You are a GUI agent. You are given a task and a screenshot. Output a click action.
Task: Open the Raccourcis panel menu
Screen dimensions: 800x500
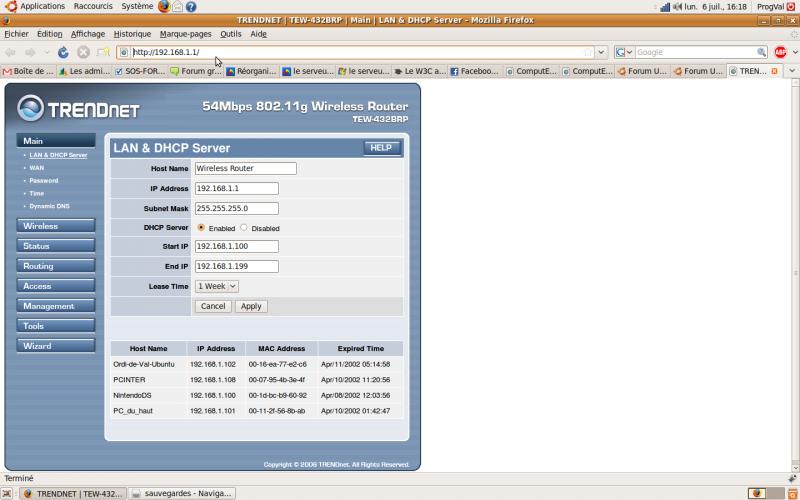[93, 6]
